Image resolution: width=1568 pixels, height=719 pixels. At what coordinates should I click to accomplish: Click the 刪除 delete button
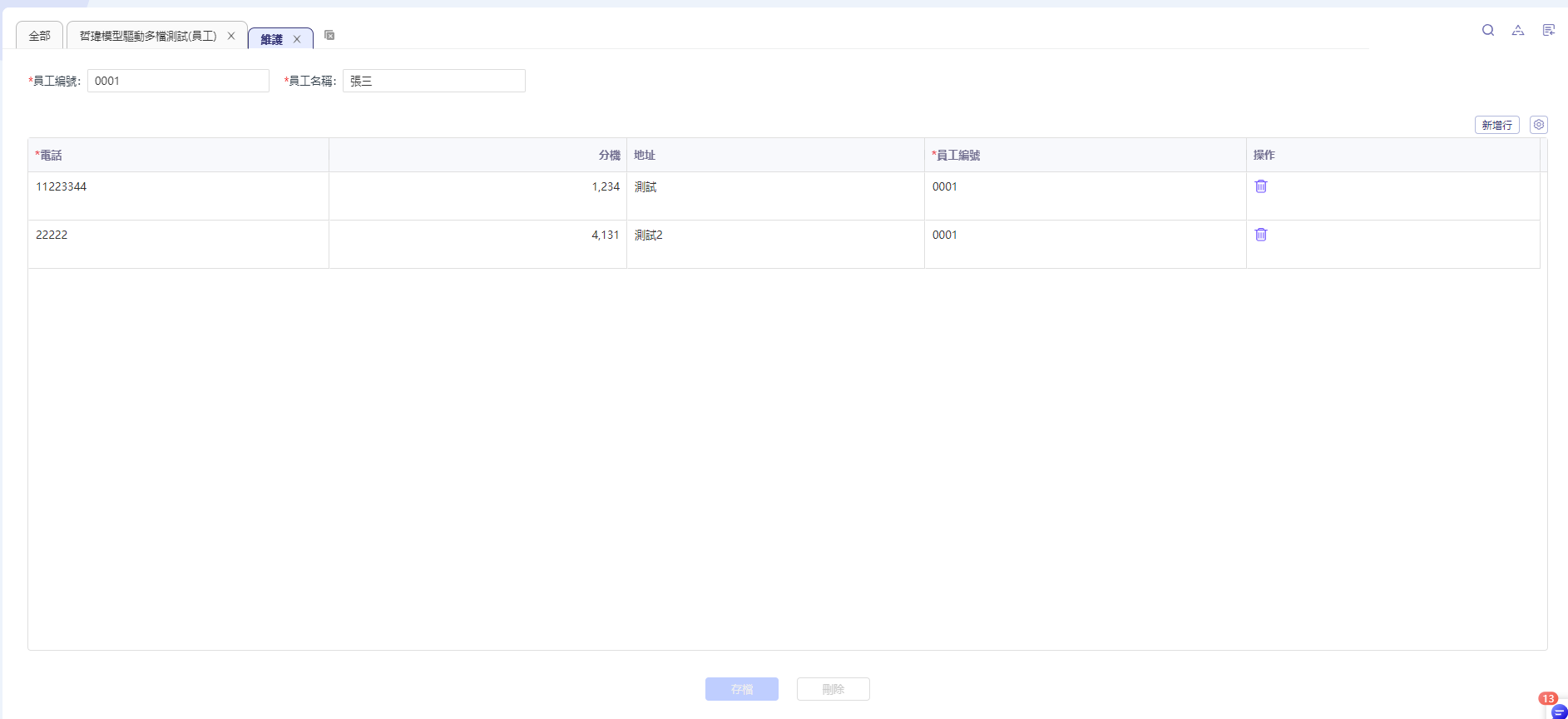(x=833, y=689)
